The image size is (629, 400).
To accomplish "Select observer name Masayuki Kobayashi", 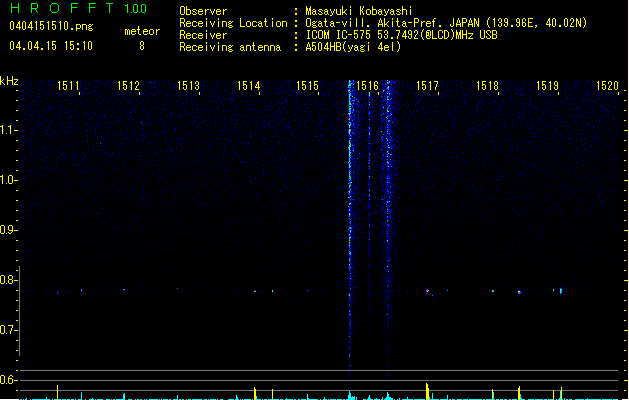I will (359, 11).
